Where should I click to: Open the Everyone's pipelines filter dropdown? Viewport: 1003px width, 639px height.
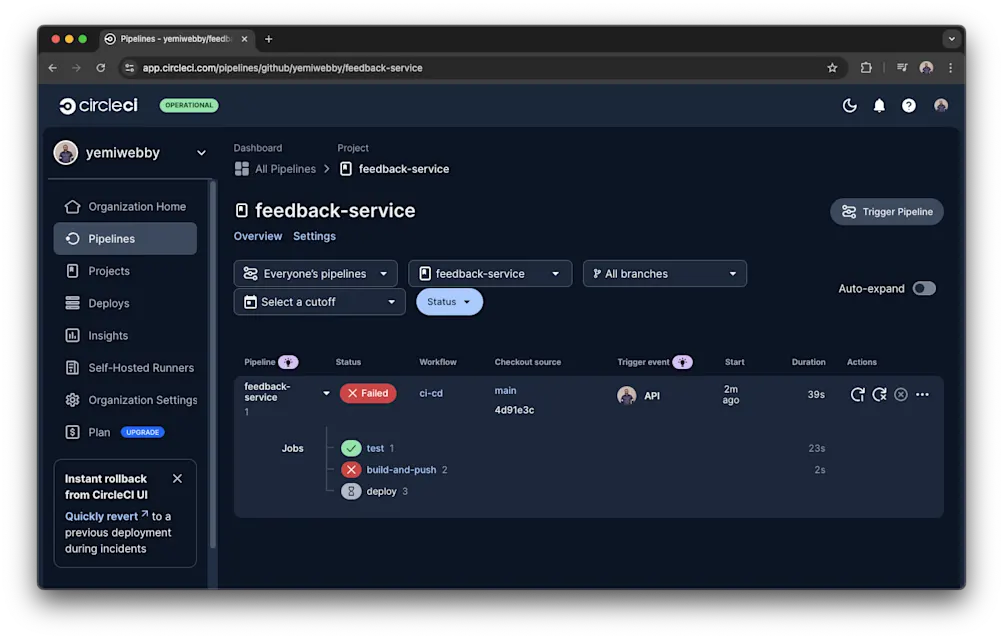coord(314,273)
